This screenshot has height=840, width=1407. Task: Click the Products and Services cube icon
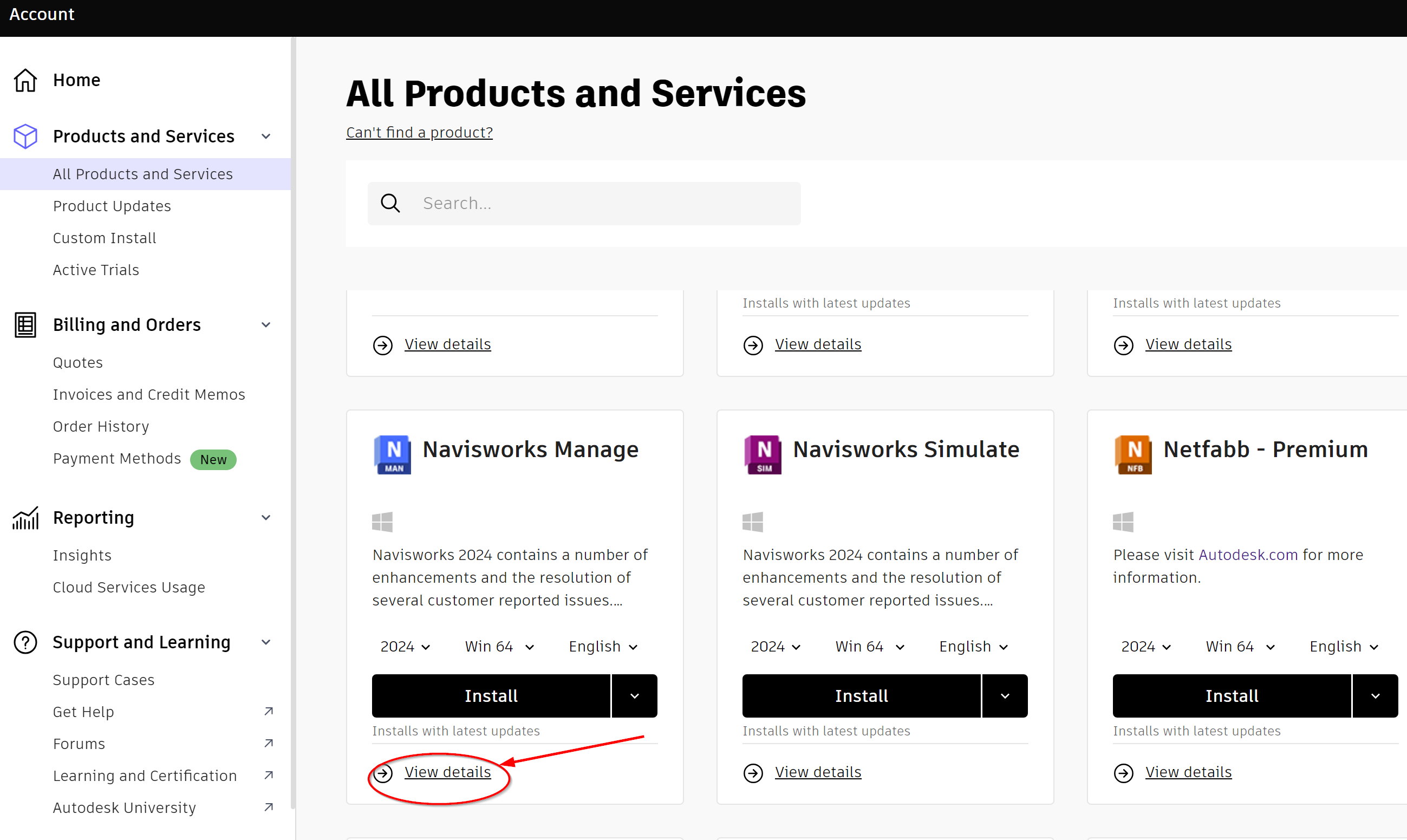(x=25, y=136)
